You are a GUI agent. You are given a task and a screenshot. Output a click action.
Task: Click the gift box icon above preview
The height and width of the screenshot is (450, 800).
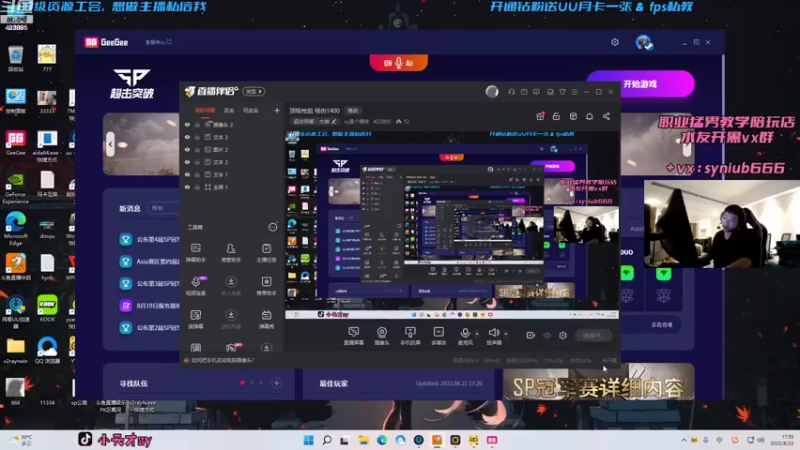(540, 116)
